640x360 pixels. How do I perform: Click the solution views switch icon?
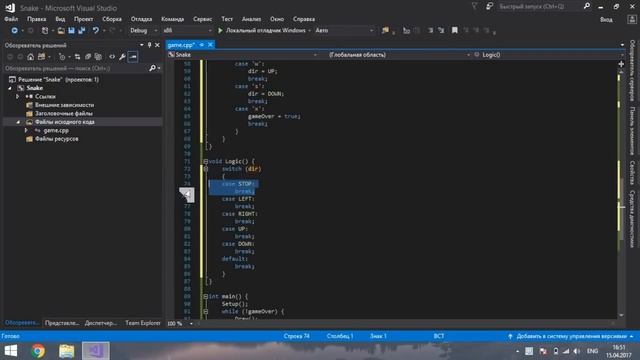(x=41, y=57)
